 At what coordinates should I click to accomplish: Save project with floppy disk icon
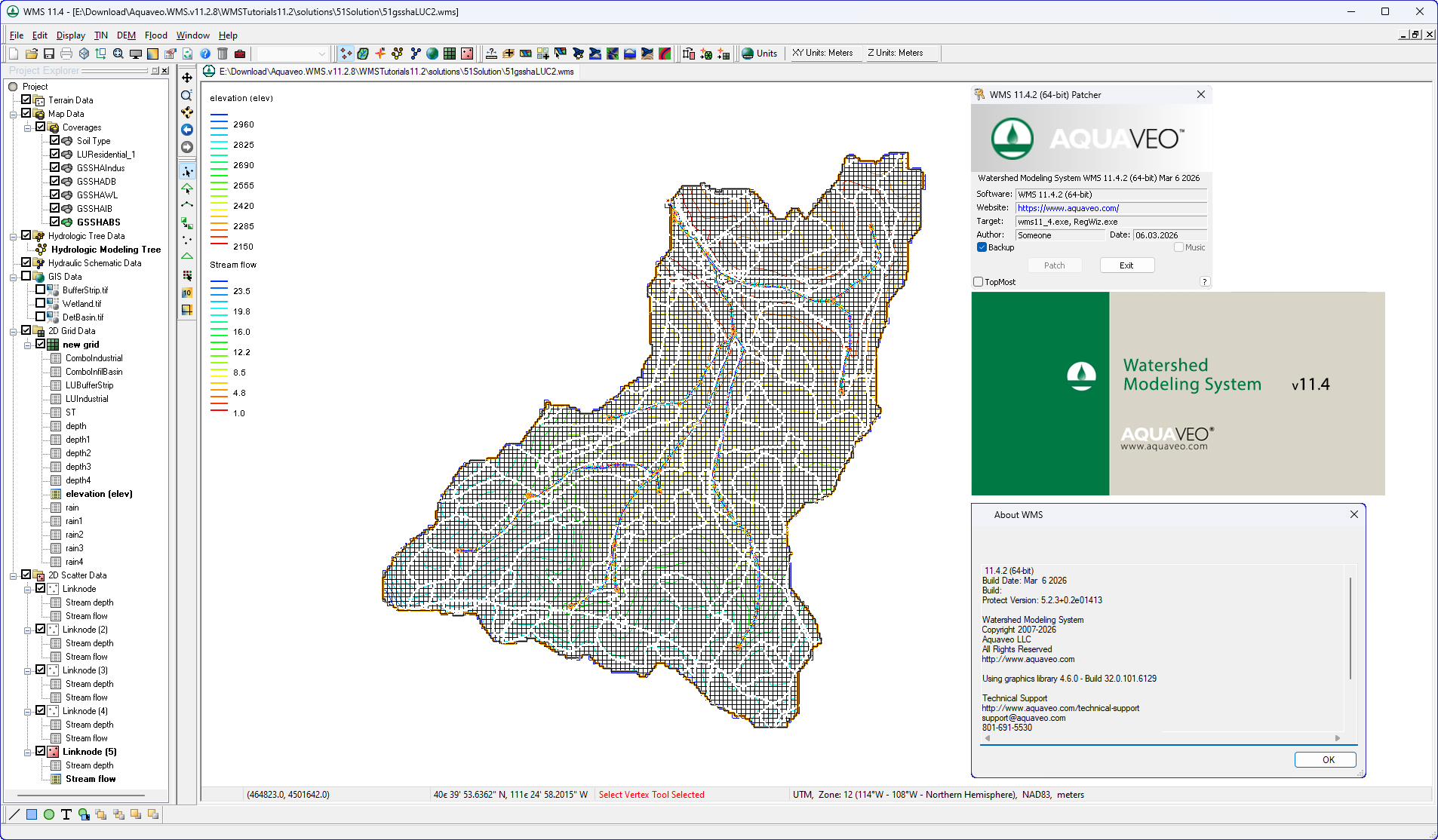point(49,54)
